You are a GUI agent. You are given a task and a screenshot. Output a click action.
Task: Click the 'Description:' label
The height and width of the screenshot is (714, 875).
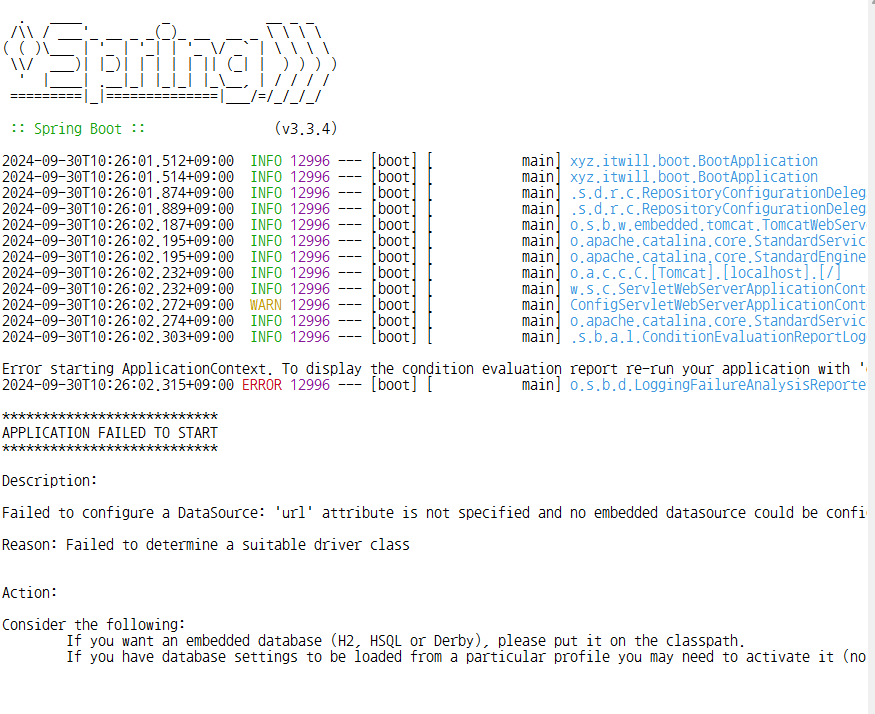point(49,481)
